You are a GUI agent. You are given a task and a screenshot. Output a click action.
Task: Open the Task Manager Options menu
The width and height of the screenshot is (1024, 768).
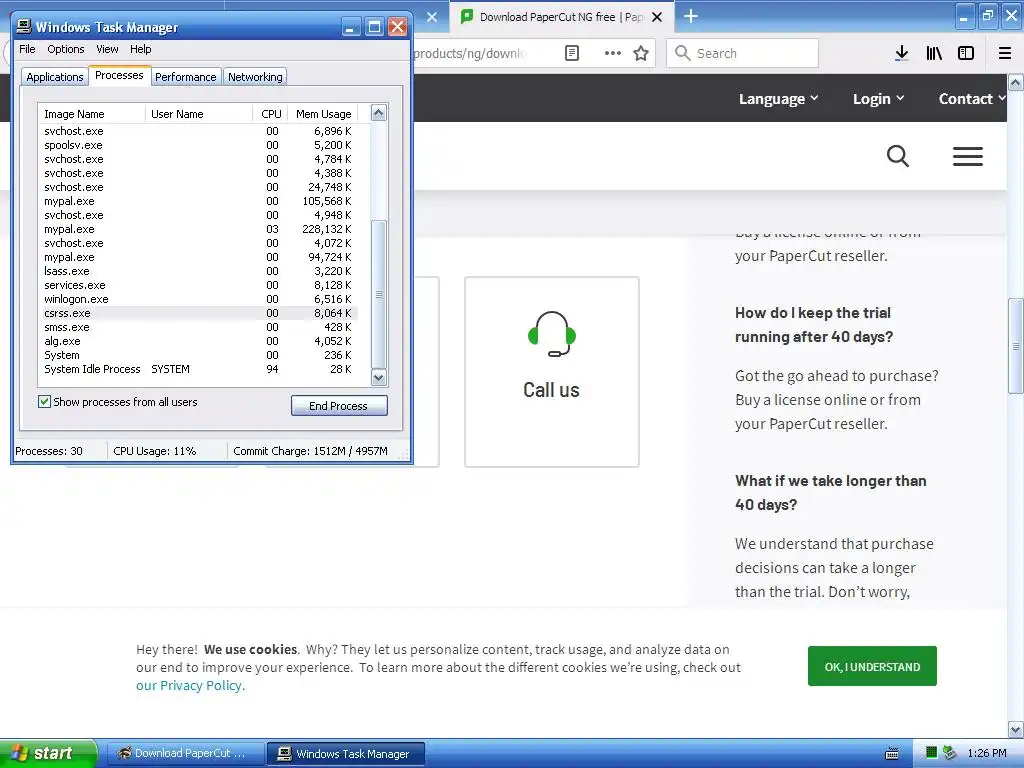coord(65,49)
